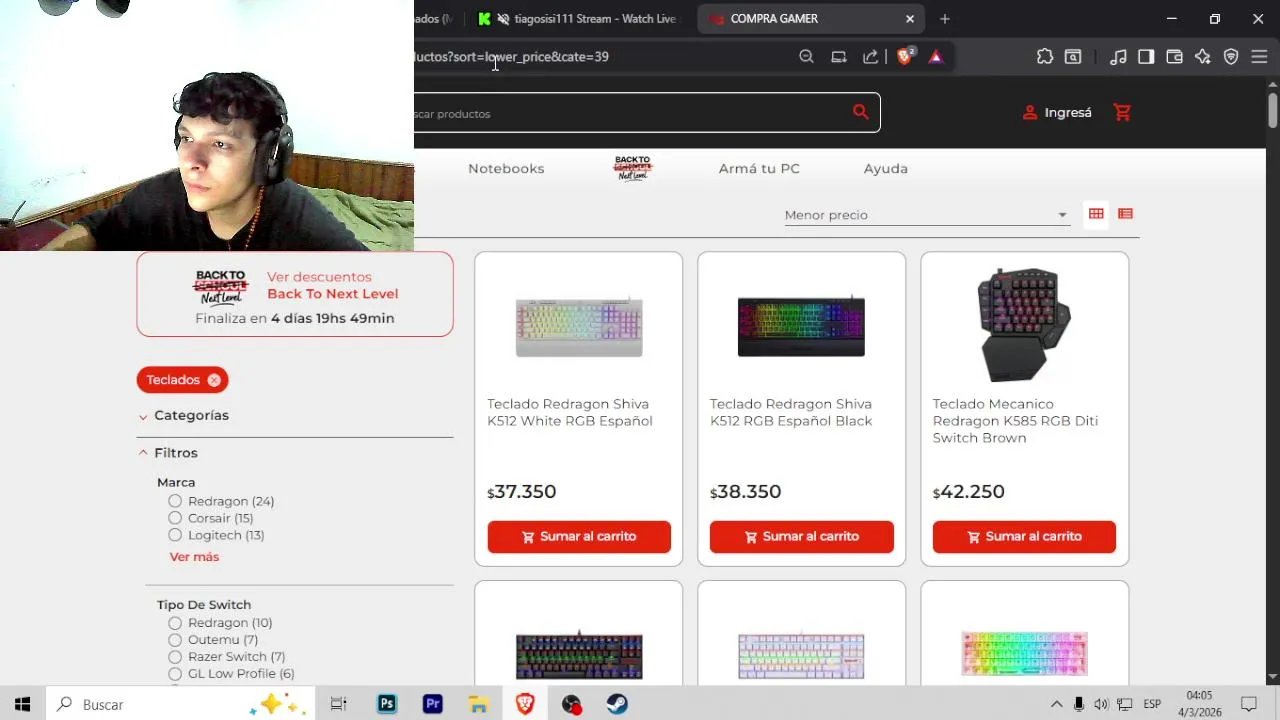The image size is (1280, 720).
Task: Open Shiva K512 RGB Black keyboard thumbnail
Action: click(x=801, y=326)
